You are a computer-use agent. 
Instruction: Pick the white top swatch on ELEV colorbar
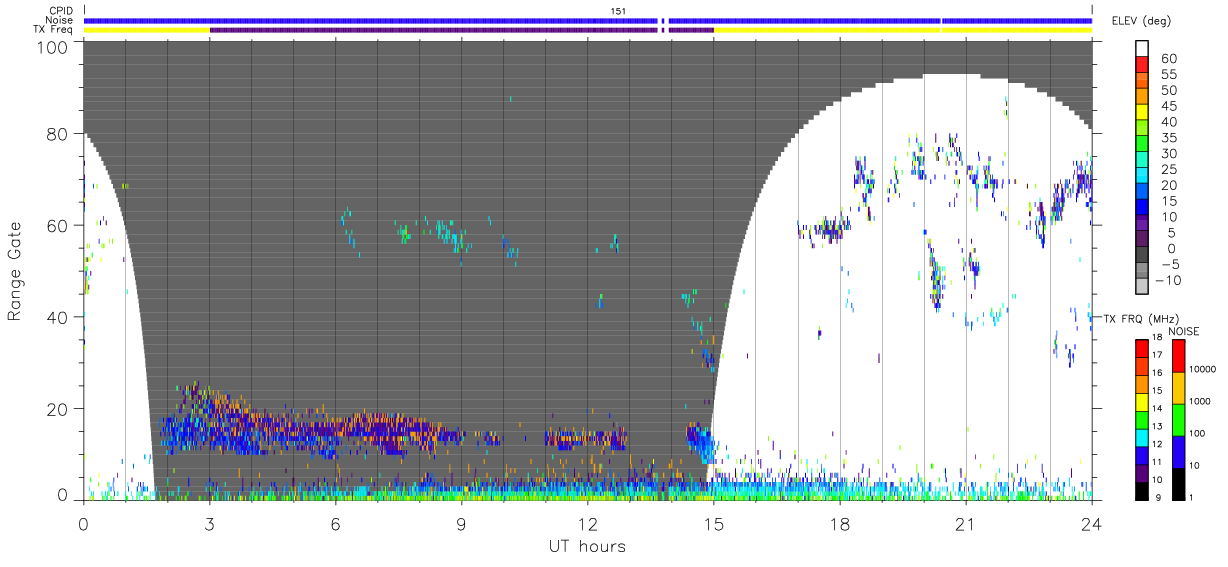click(x=1143, y=49)
